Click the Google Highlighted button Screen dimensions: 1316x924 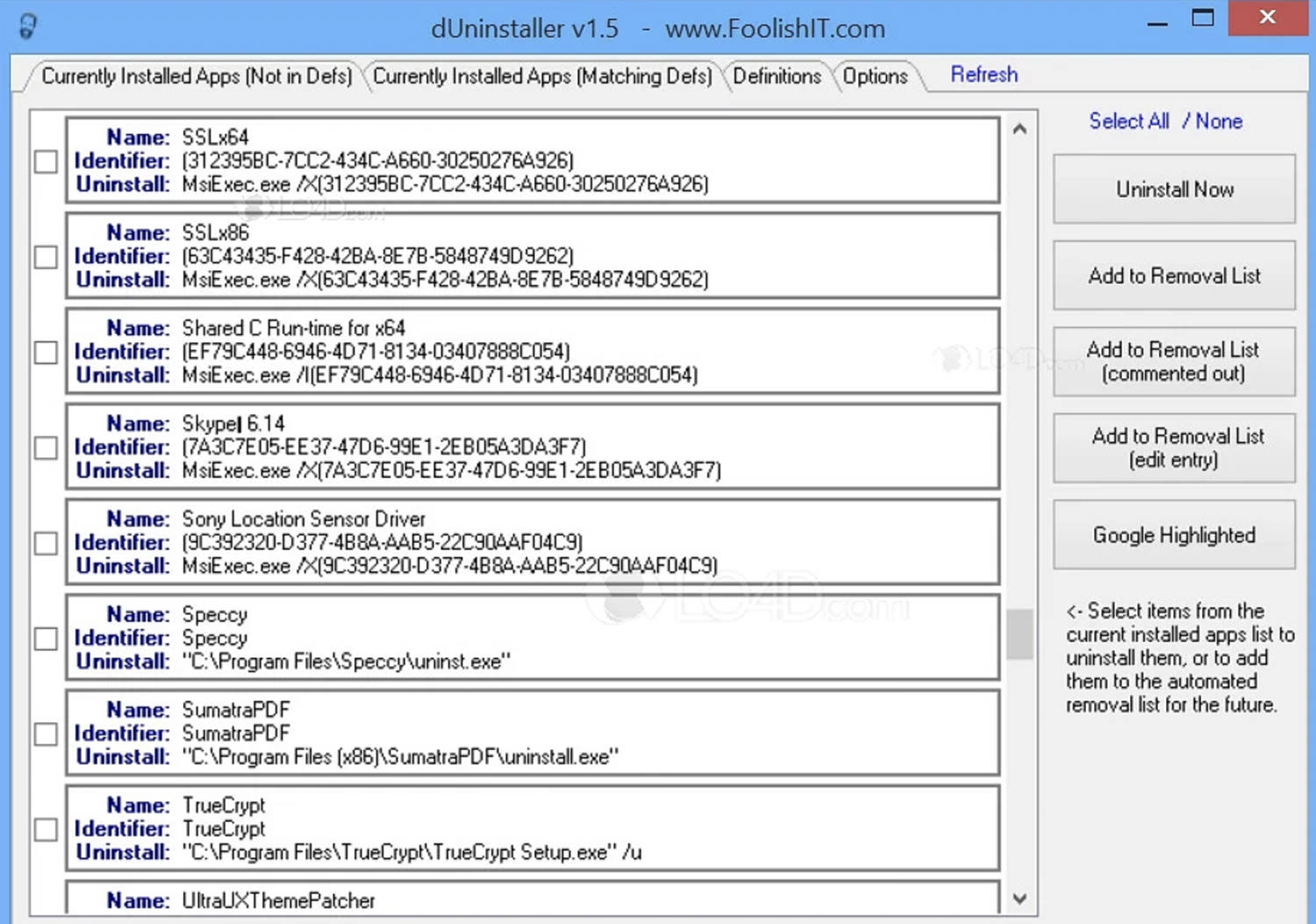(1174, 534)
